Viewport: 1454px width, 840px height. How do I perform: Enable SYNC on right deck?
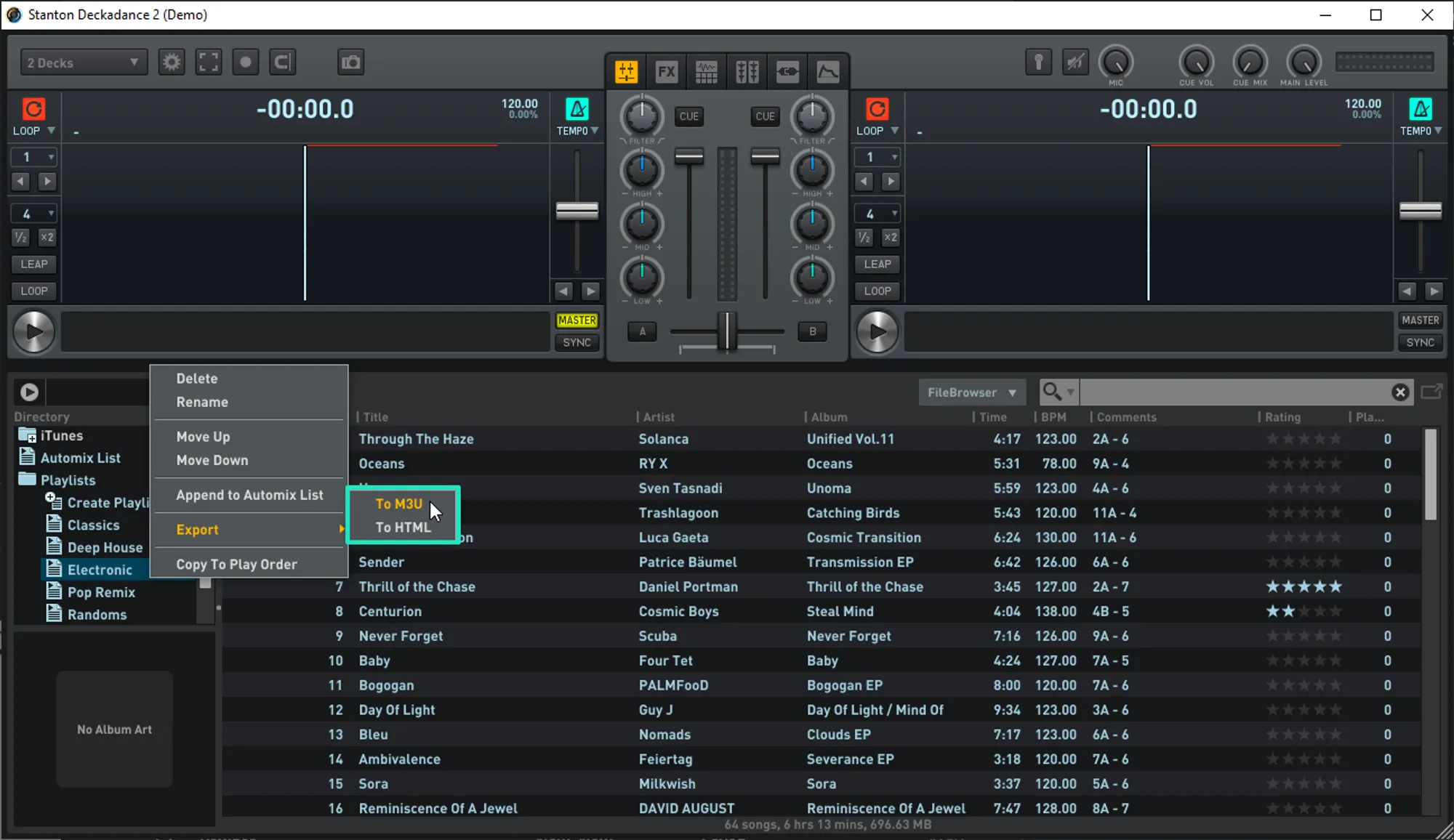pyautogui.click(x=1420, y=342)
